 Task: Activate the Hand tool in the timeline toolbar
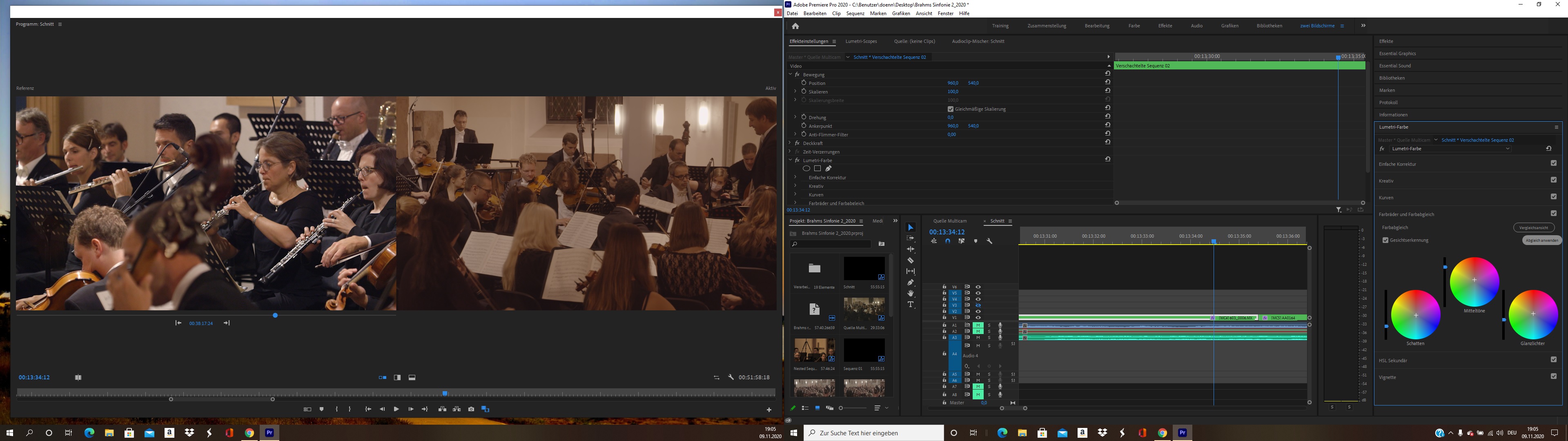point(911,293)
